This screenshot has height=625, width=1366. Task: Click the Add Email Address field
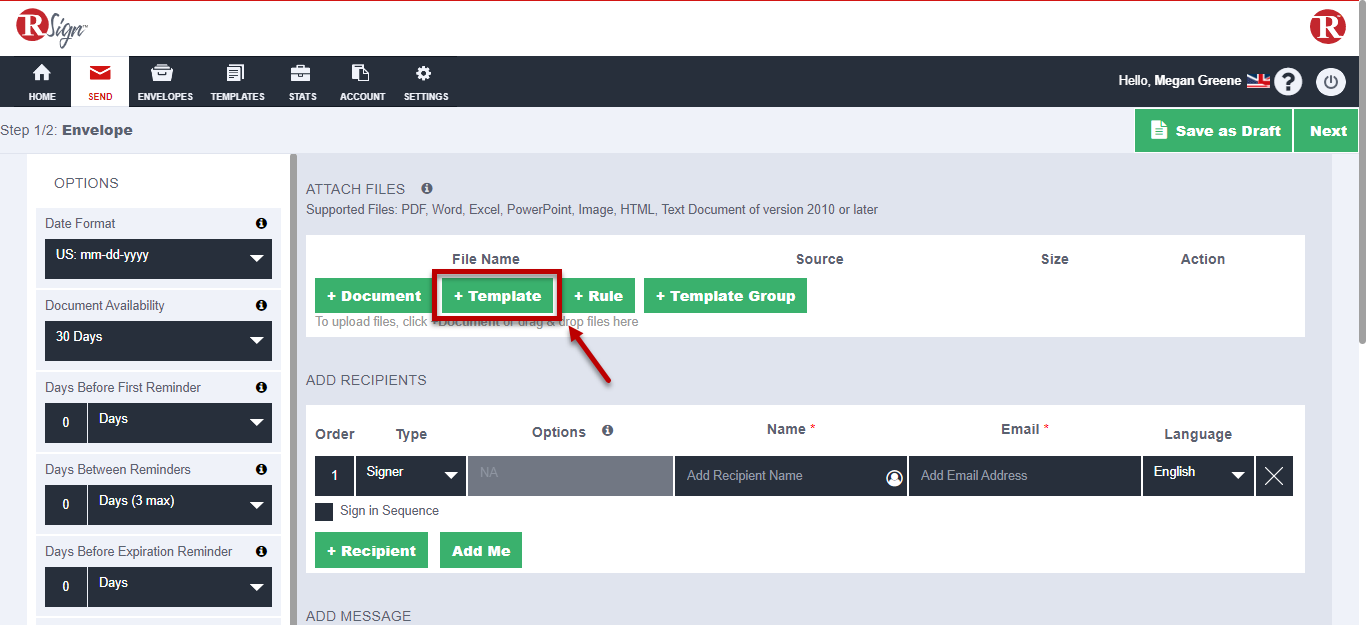click(x=1024, y=476)
